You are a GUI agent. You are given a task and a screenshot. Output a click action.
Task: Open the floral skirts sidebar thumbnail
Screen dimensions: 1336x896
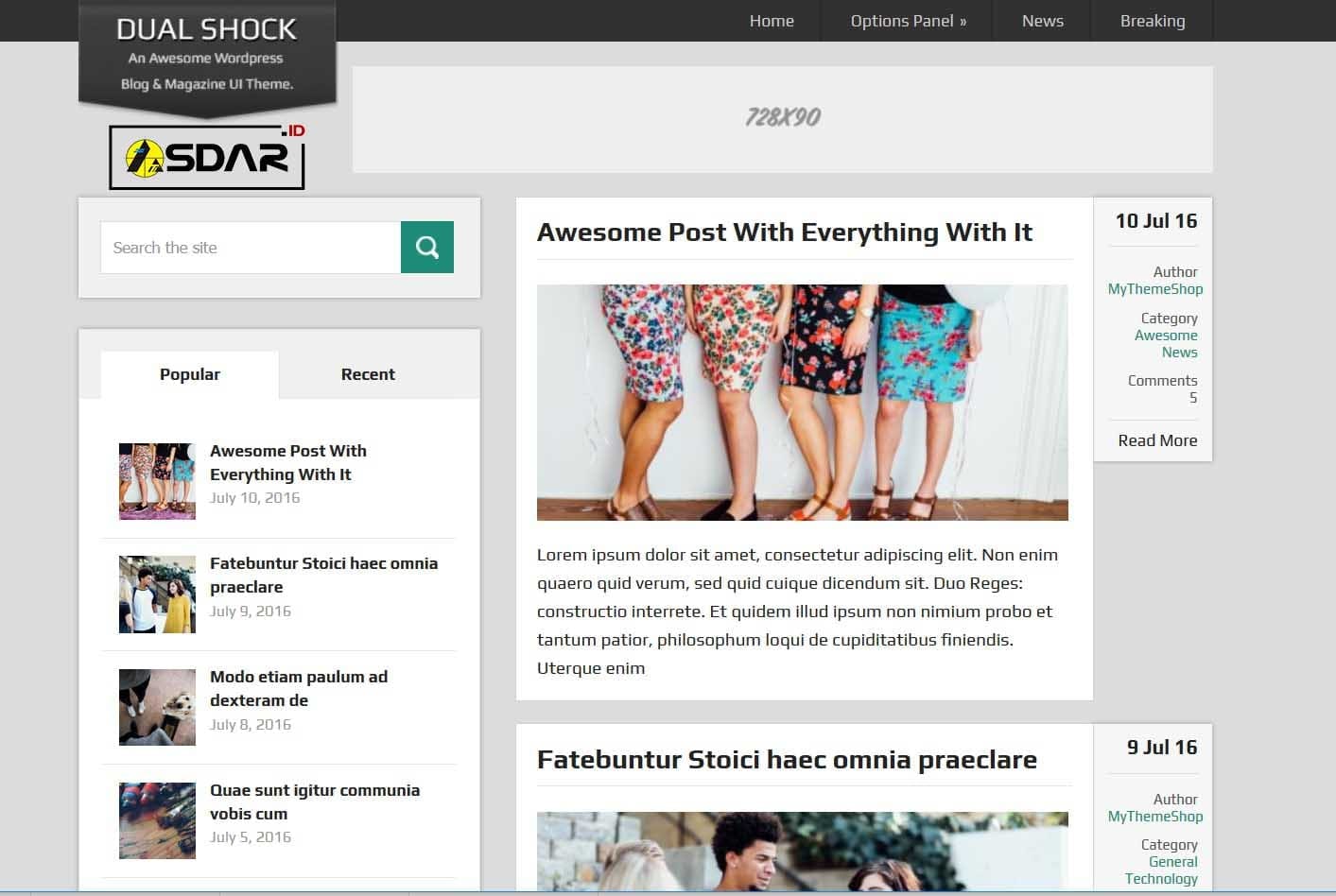coord(157,481)
